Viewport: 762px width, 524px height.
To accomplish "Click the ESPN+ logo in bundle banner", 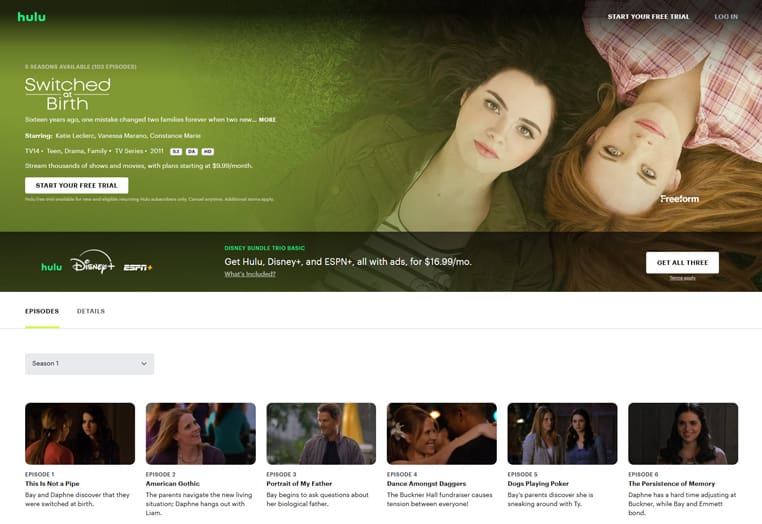I will click(138, 267).
